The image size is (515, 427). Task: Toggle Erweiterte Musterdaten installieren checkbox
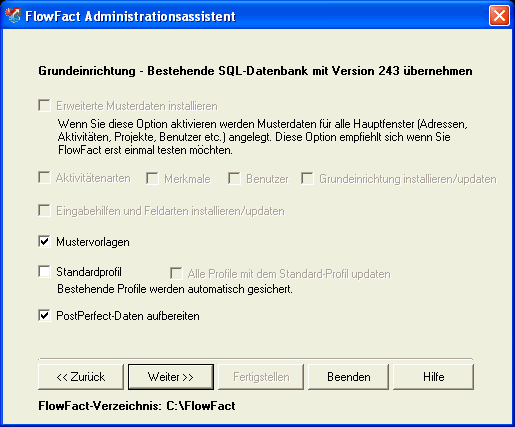(44, 105)
